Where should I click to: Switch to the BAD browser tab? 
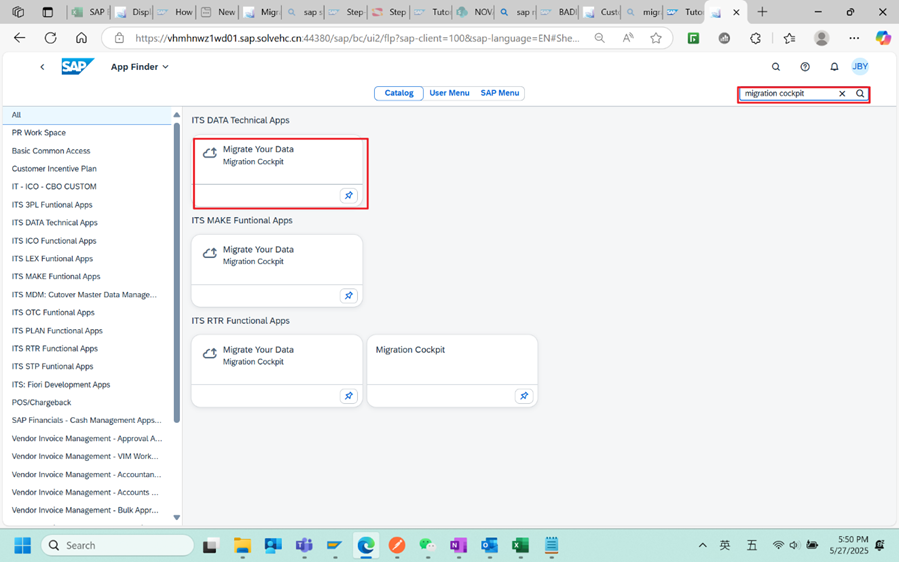(559, 11)
